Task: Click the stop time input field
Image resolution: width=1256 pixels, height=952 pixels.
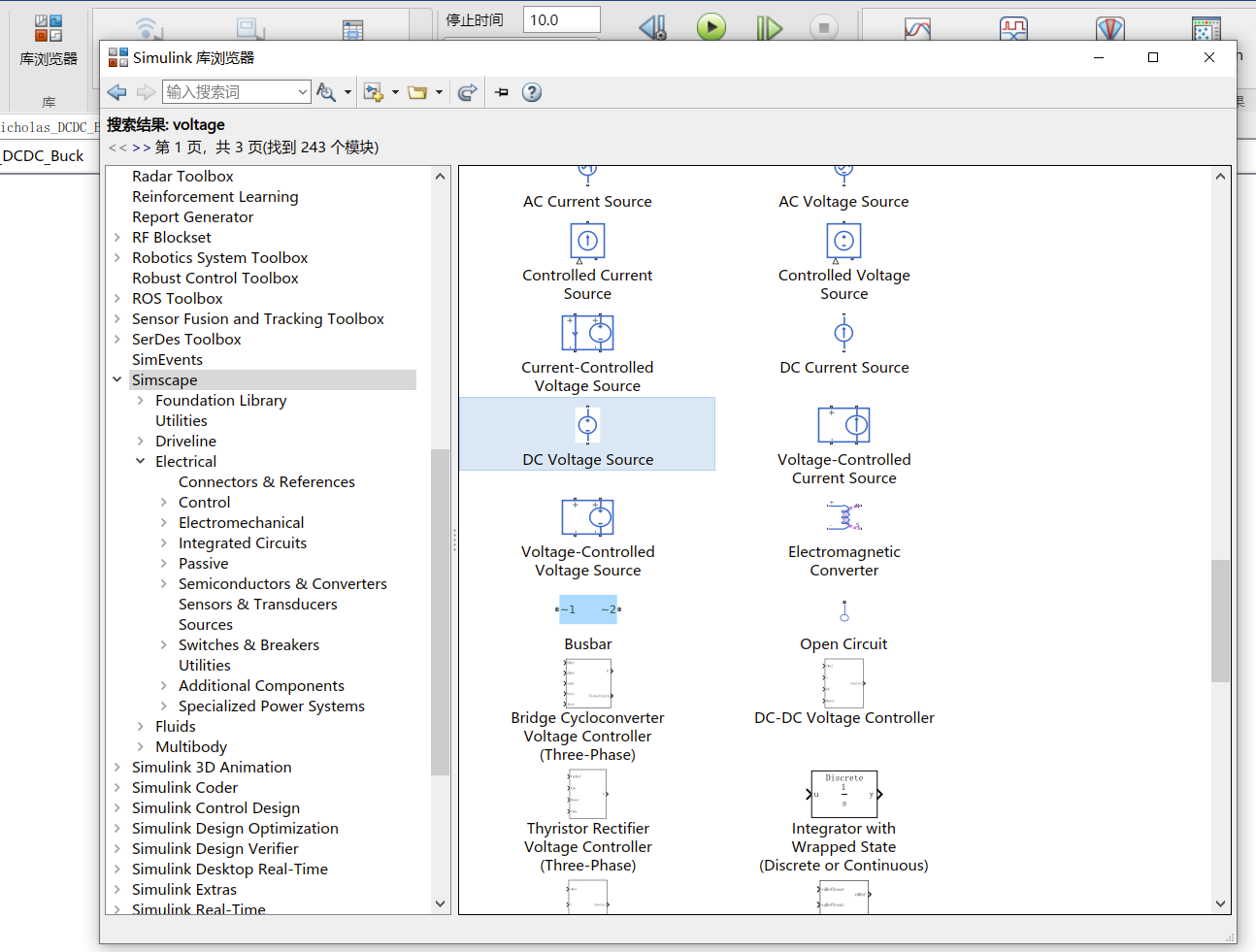Action: click(x=561, y=18)
